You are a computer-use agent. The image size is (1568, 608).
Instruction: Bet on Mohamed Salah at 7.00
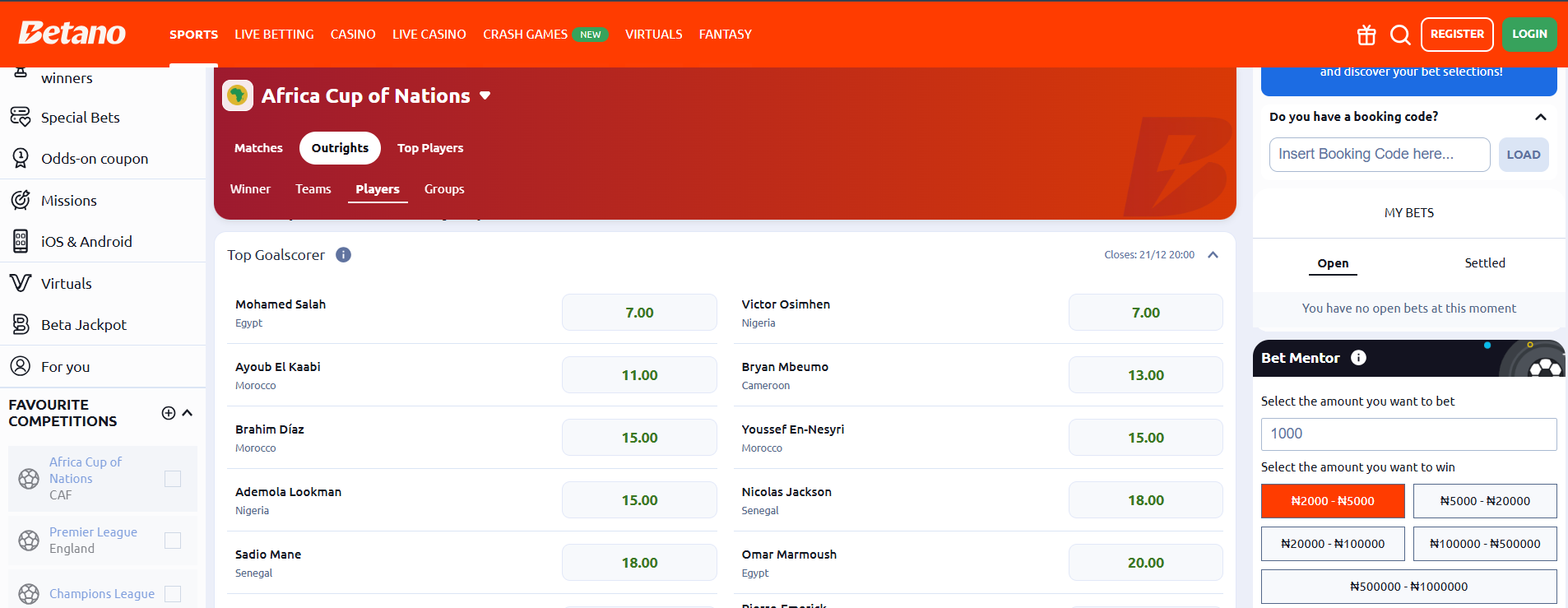(x=639, y=313)
